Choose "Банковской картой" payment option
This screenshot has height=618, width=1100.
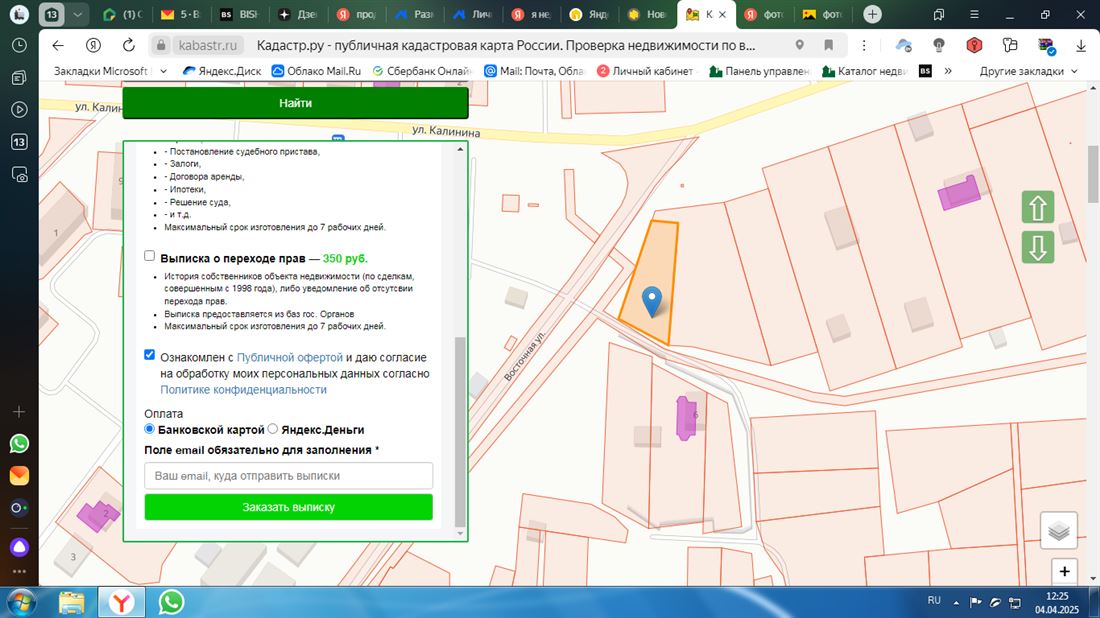point(150,429)
